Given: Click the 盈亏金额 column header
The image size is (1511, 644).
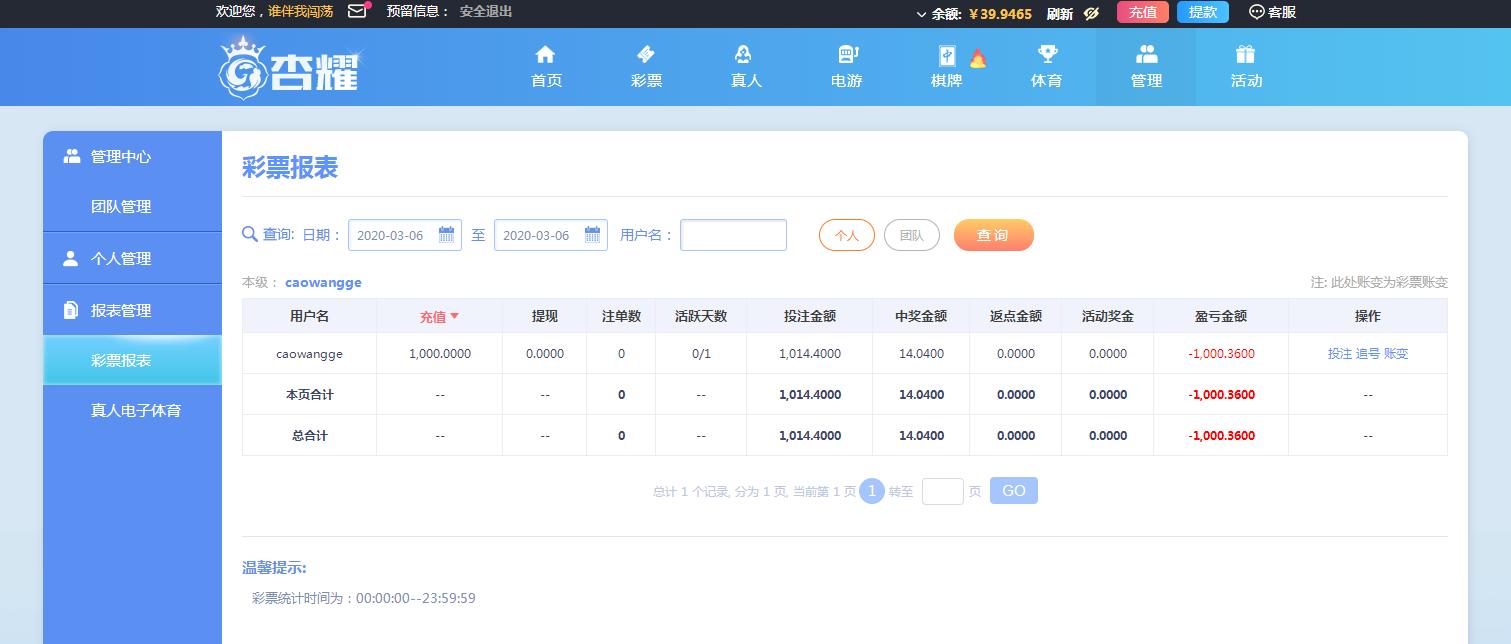Looking at the screenshot, I should coord(1221,316).
